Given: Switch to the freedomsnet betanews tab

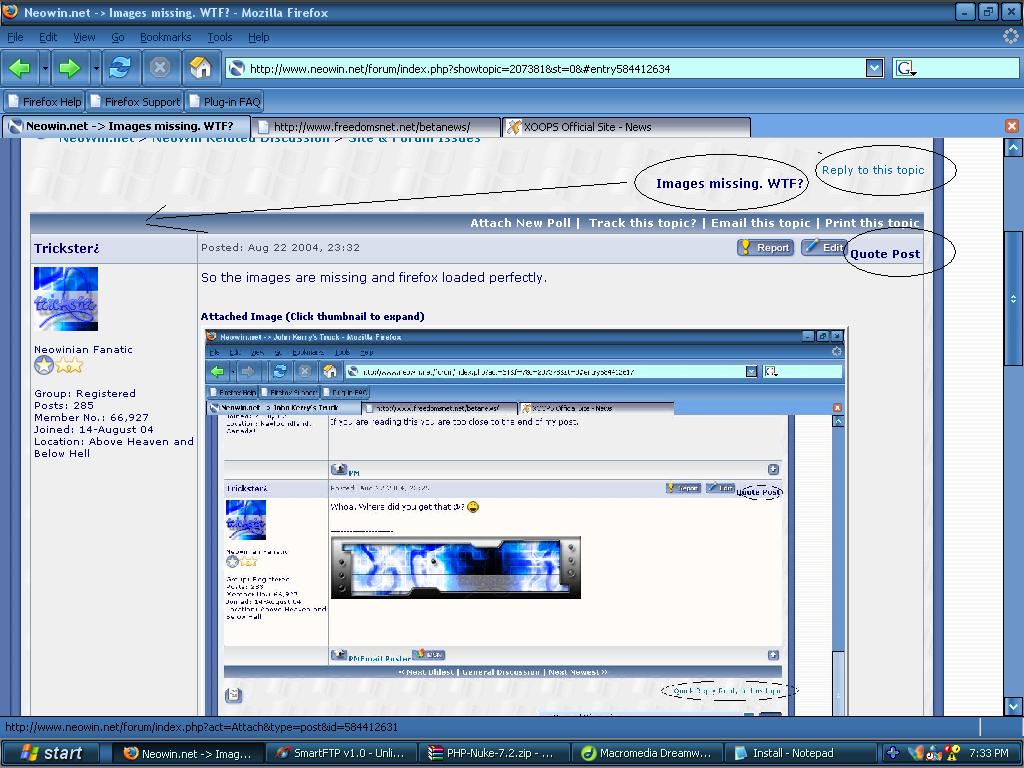Looking at the screenshot, I should (x=375, y=127).
